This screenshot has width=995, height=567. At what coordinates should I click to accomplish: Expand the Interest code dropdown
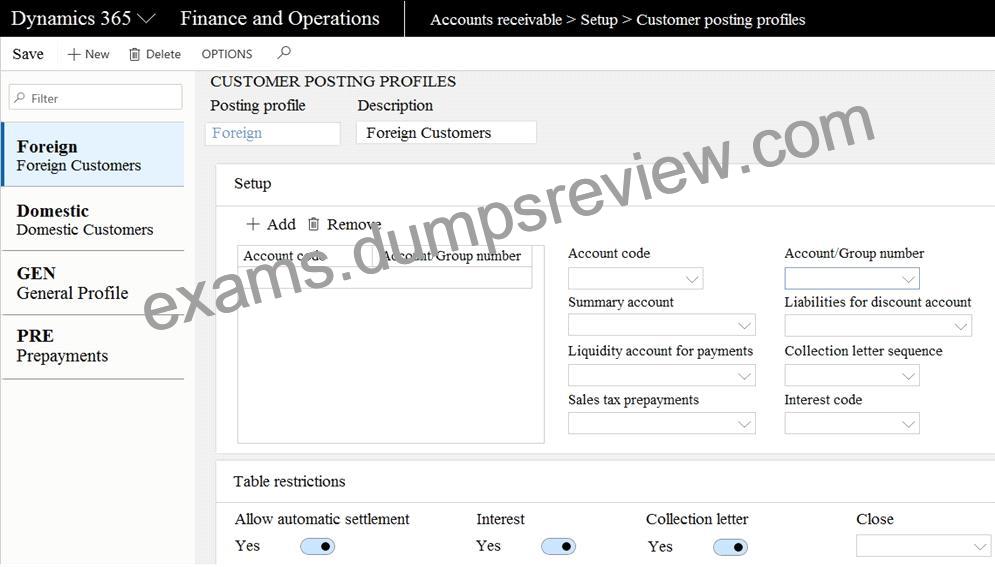tap(908, 424)
